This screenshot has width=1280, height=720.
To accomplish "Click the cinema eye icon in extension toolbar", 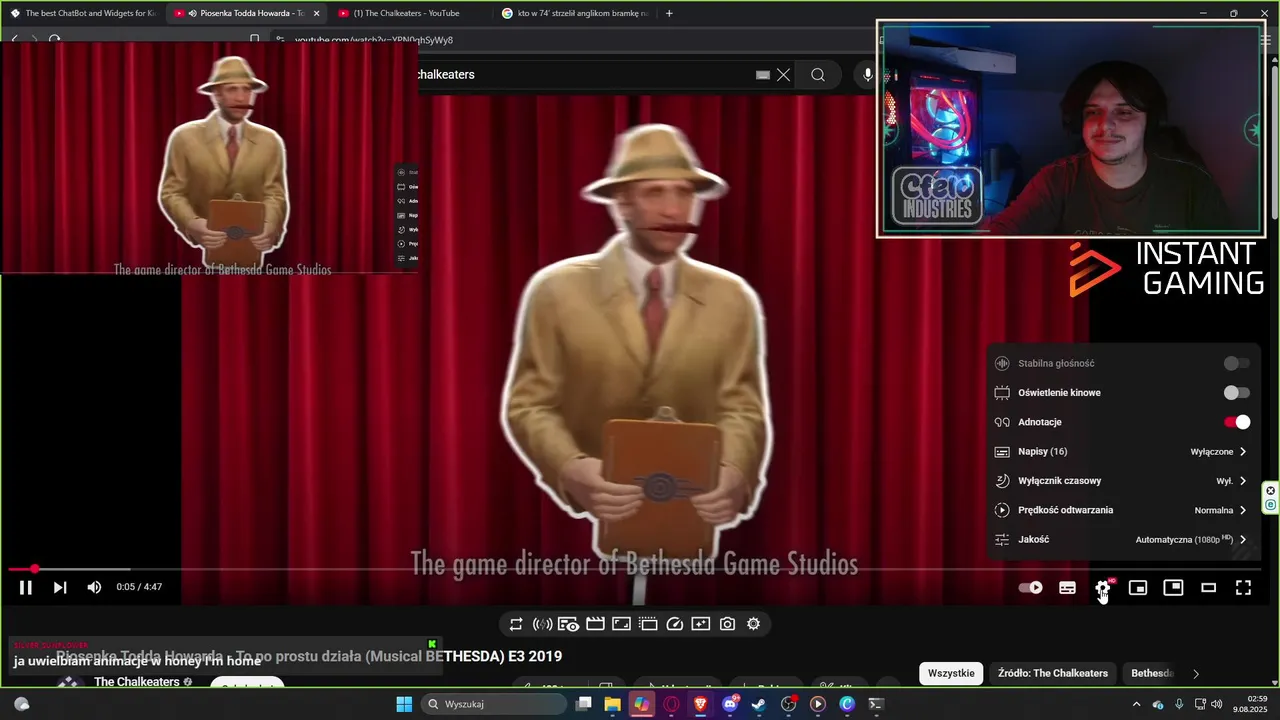I will [569, 624].
